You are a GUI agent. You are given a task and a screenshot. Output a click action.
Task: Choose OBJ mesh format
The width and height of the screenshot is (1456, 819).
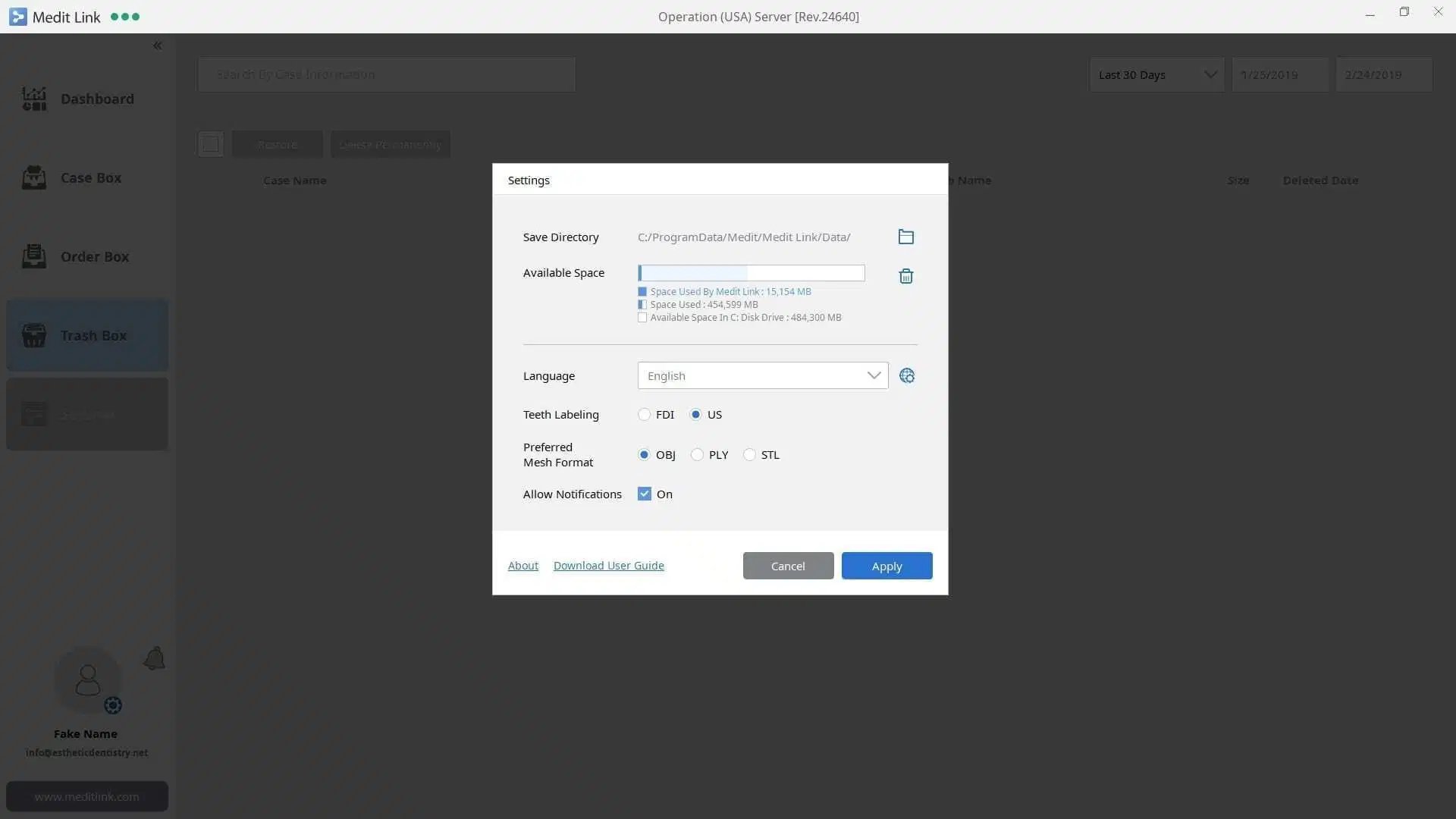tap(644, 454)
